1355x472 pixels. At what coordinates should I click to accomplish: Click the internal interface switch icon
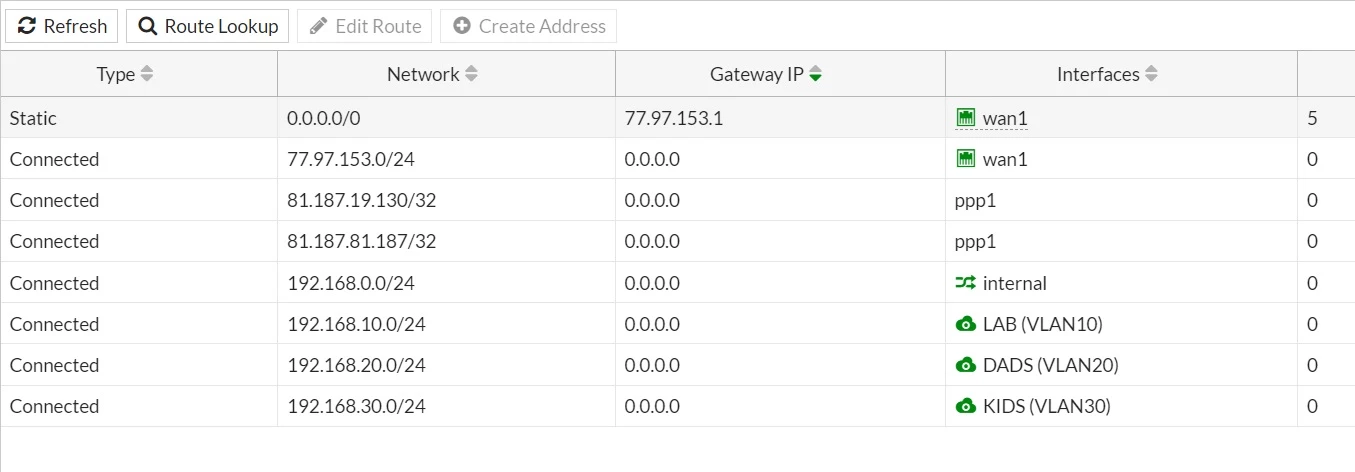coord(965,283)
